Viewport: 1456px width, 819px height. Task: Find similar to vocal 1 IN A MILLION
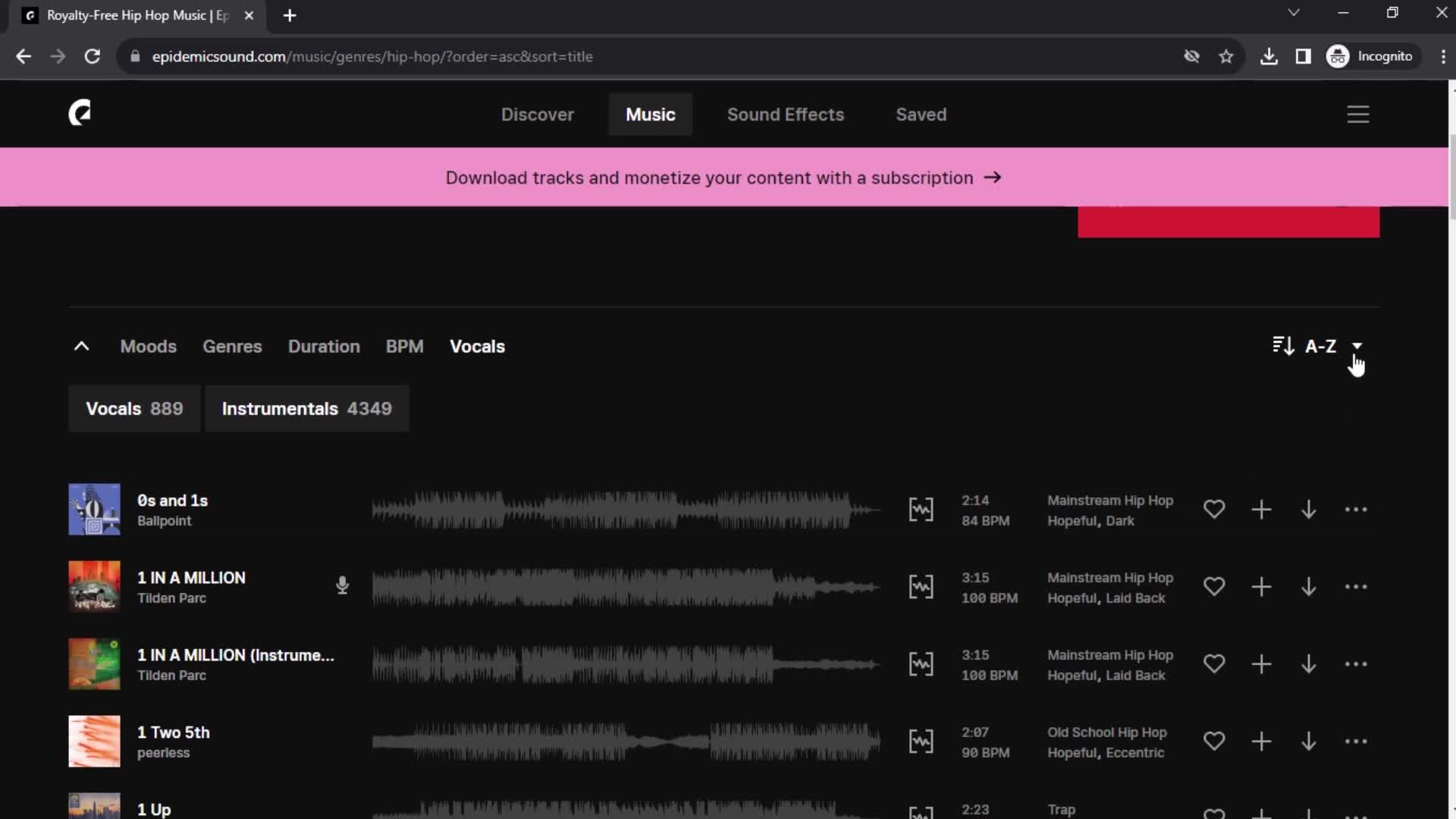[921, 587]
